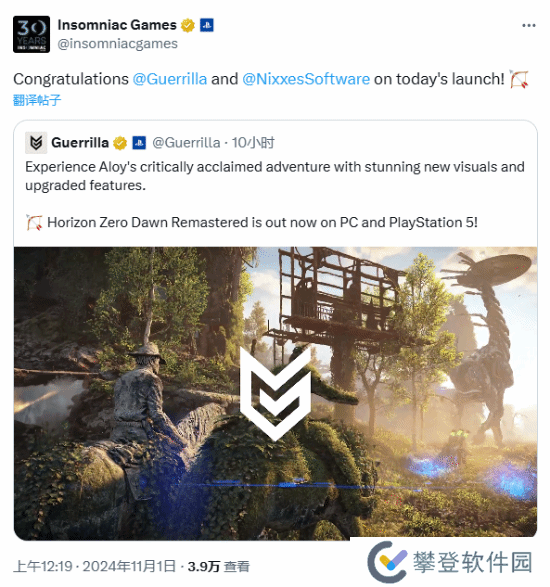The image size is (550, 587).
Task: Open the Guerrilla avatar in the quoted post
Action: point(36,143)
